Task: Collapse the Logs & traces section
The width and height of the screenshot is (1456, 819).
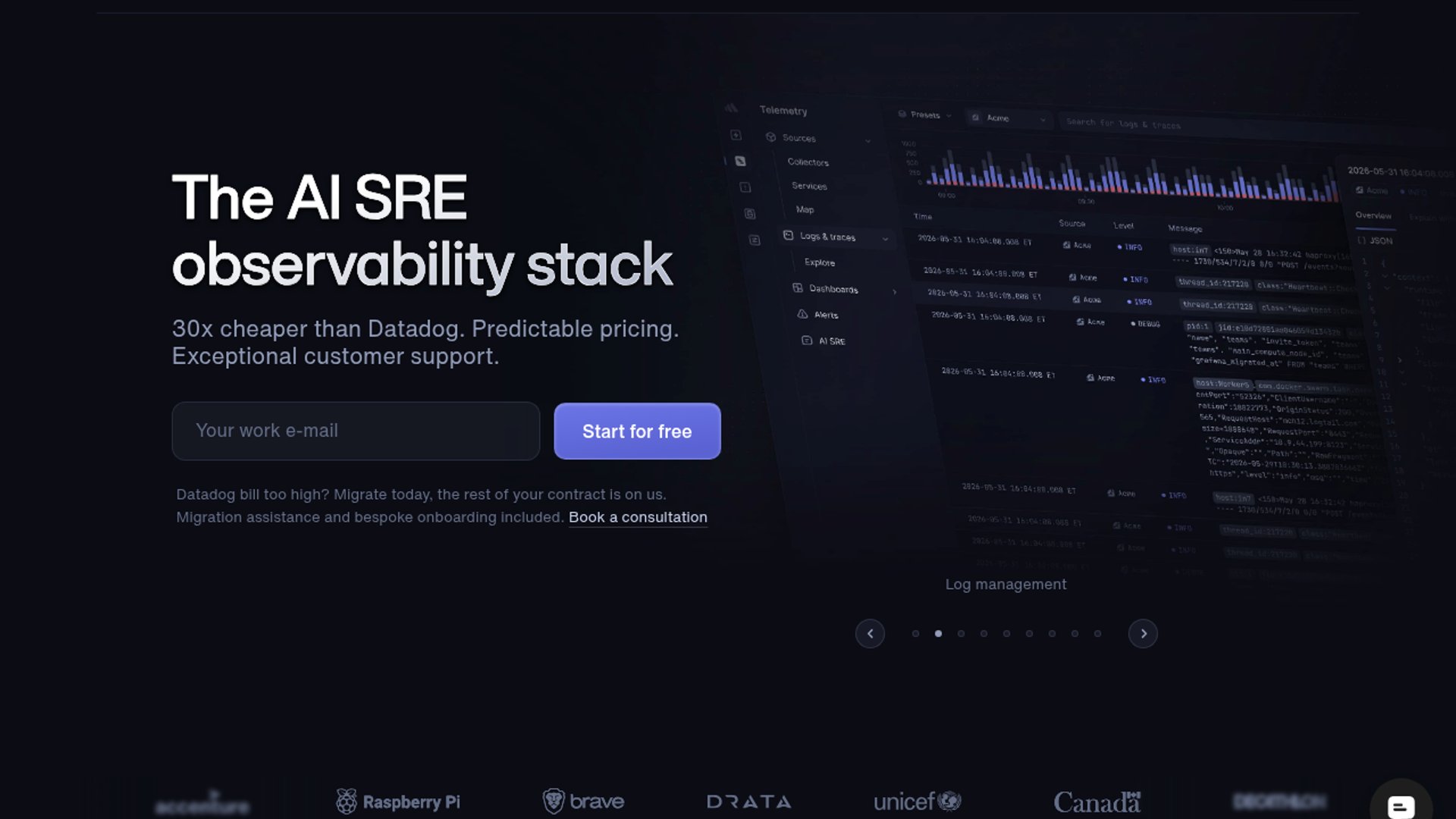Action: click(x=885, y=239)
